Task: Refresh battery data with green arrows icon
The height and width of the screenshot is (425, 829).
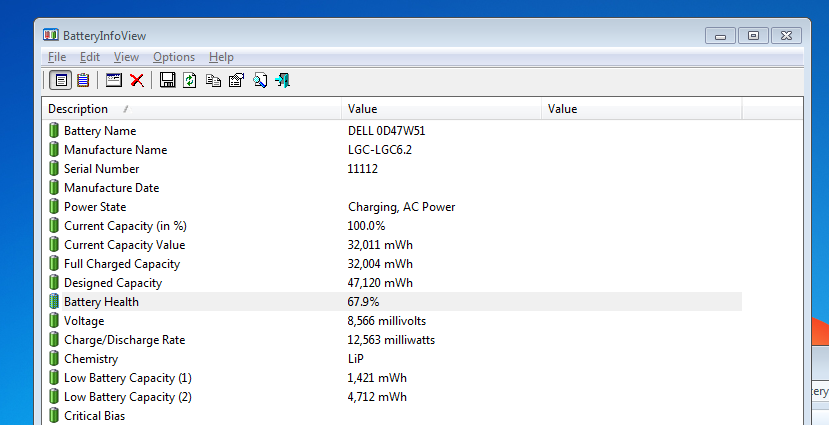Action: coord(190,80)
